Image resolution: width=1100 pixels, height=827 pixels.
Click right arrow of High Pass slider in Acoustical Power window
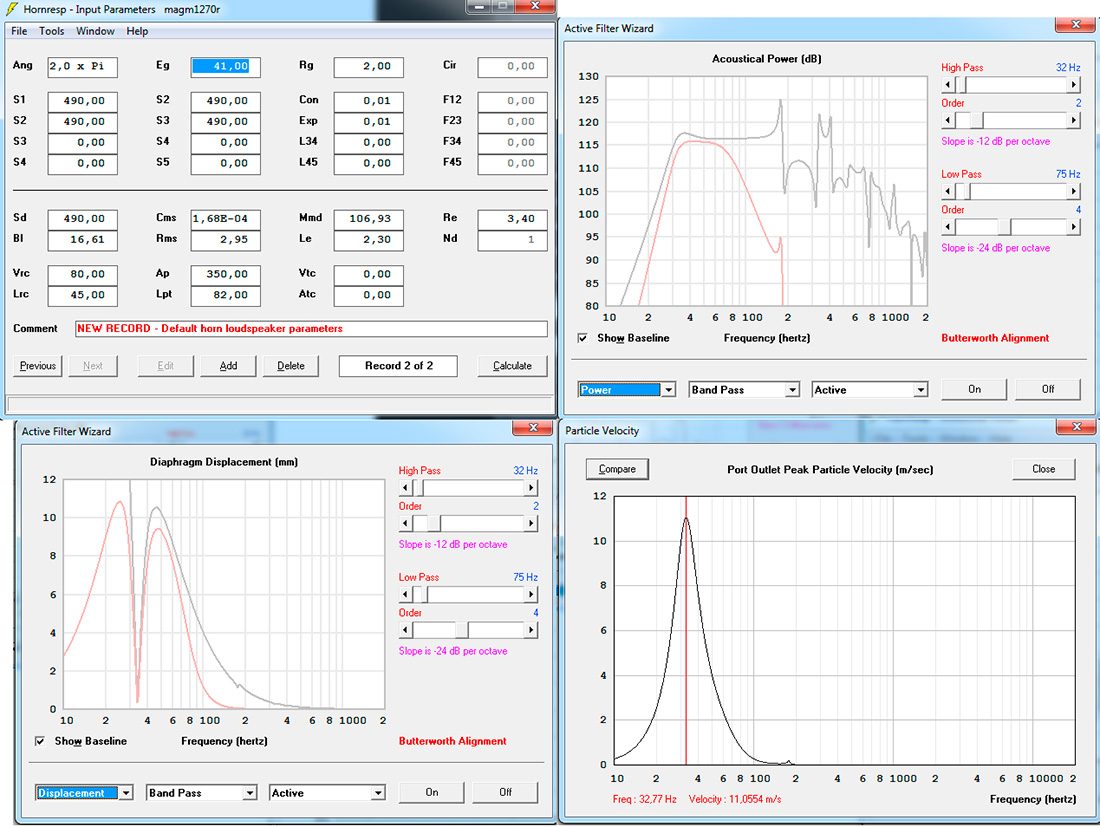pyautogui.click(x=1074, y=85)
